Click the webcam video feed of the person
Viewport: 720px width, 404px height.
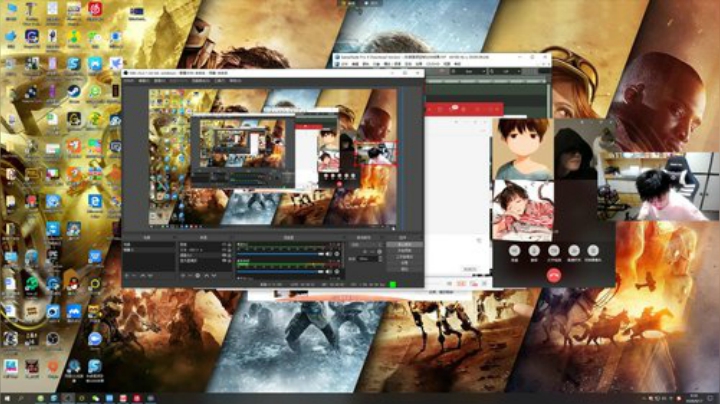pos(658,187)
